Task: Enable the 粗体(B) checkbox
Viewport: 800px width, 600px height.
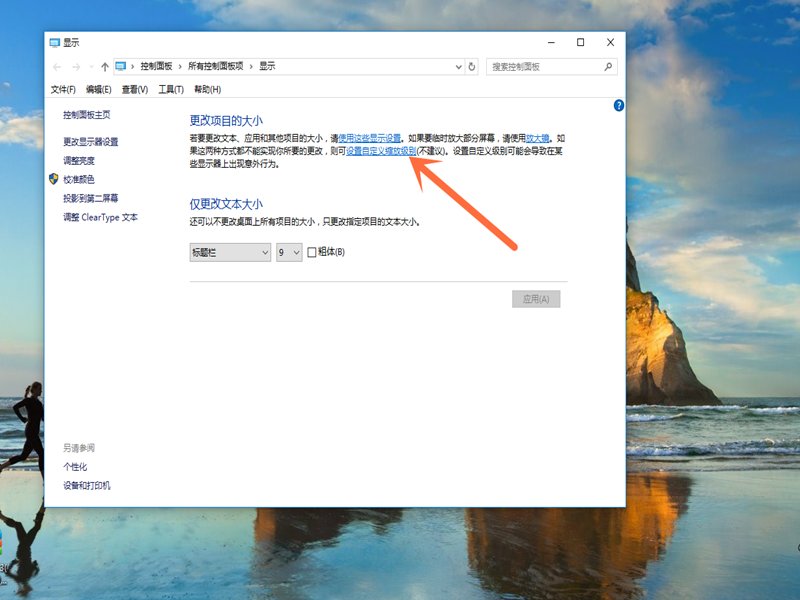Action: click(312, 252)
